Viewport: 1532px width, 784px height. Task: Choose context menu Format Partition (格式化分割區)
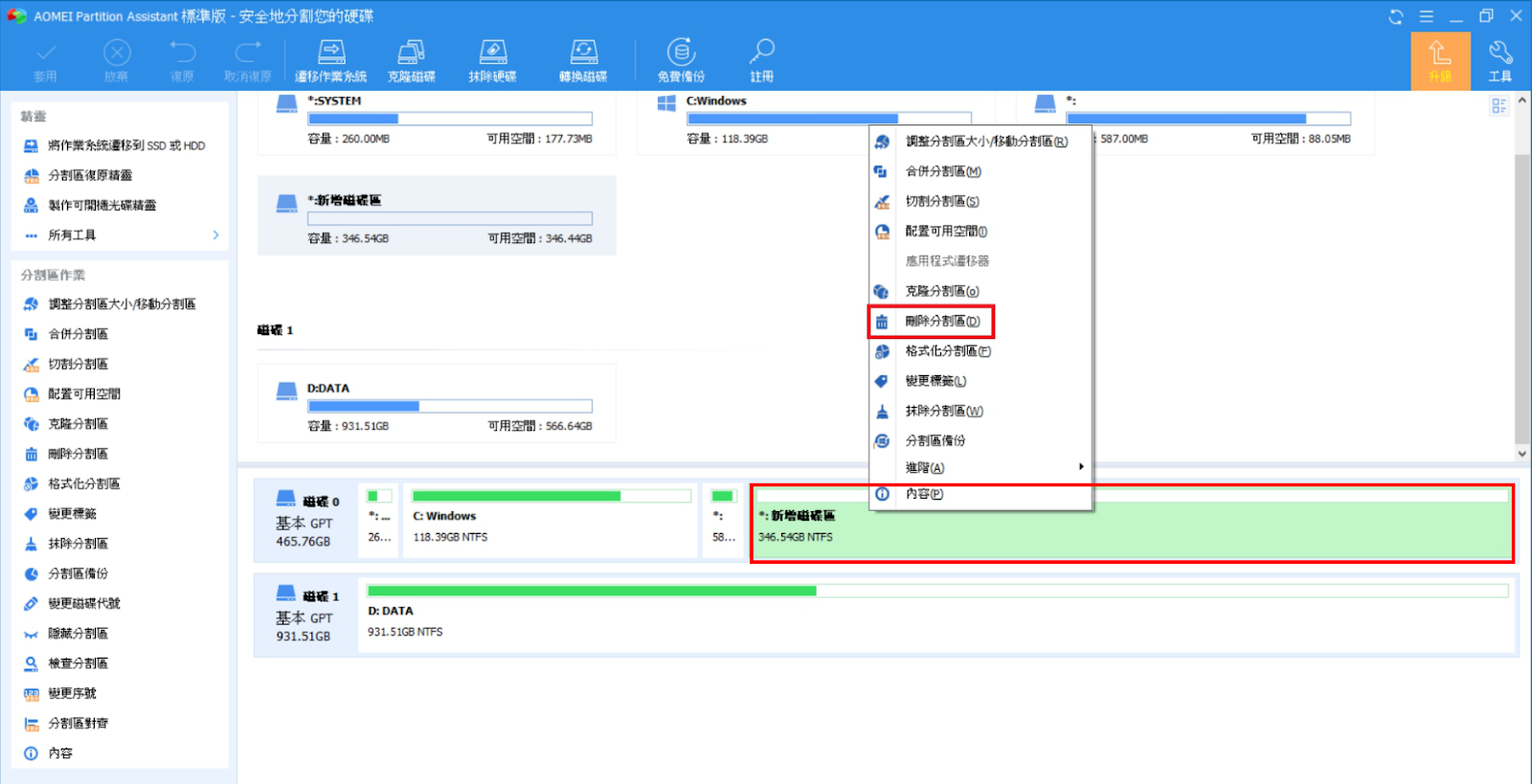coord(980,351)
